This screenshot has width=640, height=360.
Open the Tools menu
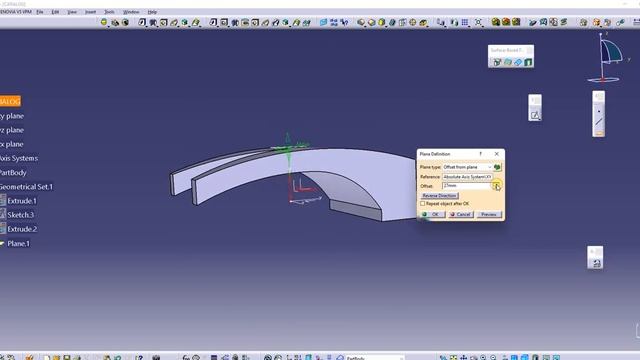(x=109, y=12)
